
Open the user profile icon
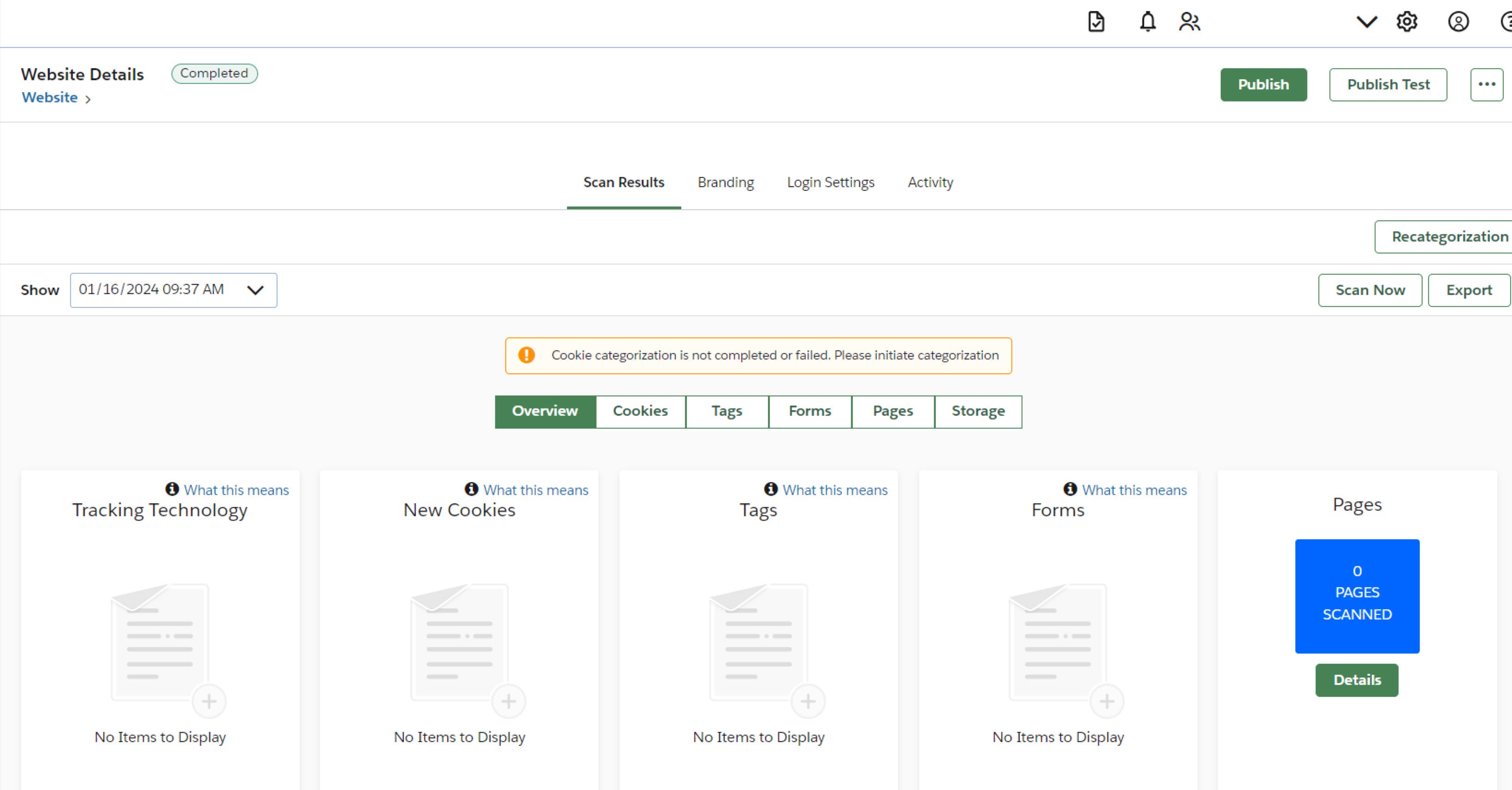pyautogui.click(x=1458, y=22)
